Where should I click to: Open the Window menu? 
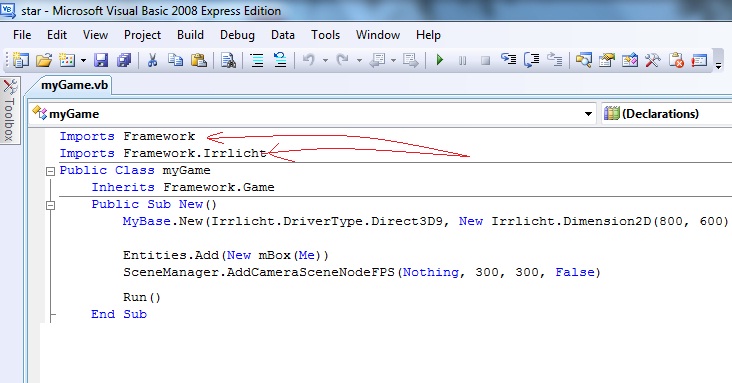pos(378,35)
